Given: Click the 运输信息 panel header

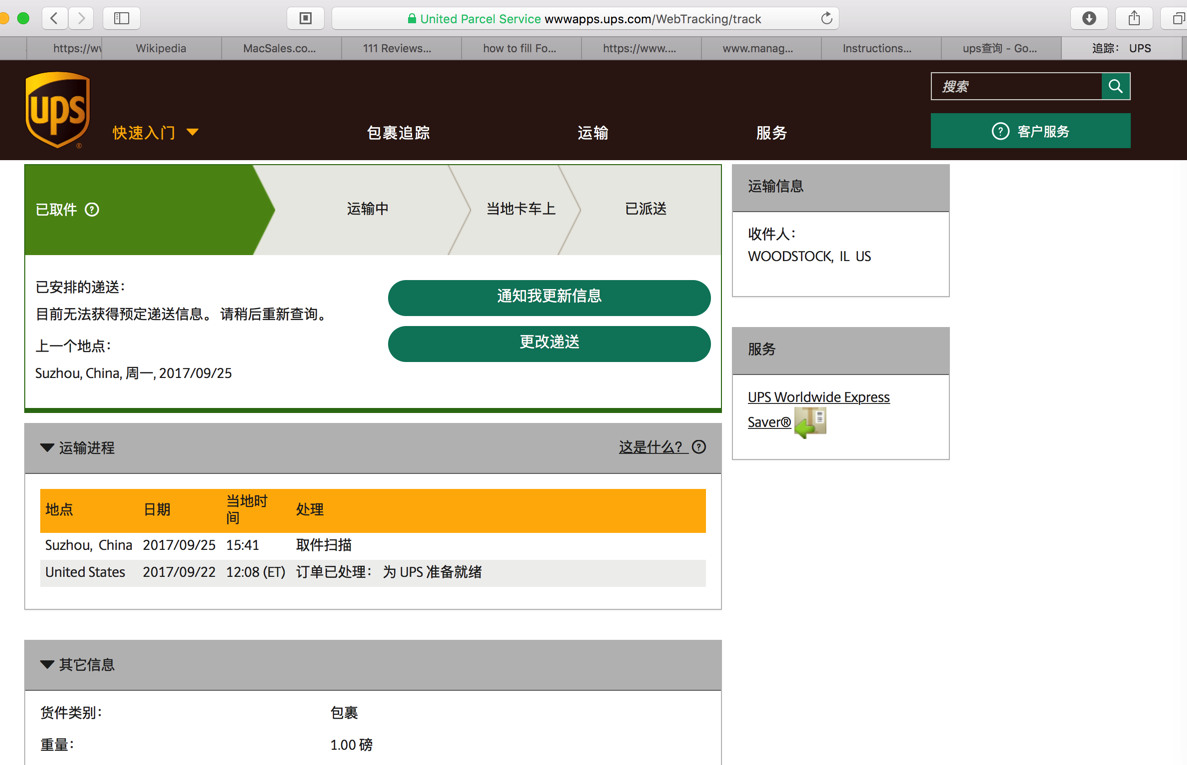Looking at the screenshot, I should coord(840,188).
